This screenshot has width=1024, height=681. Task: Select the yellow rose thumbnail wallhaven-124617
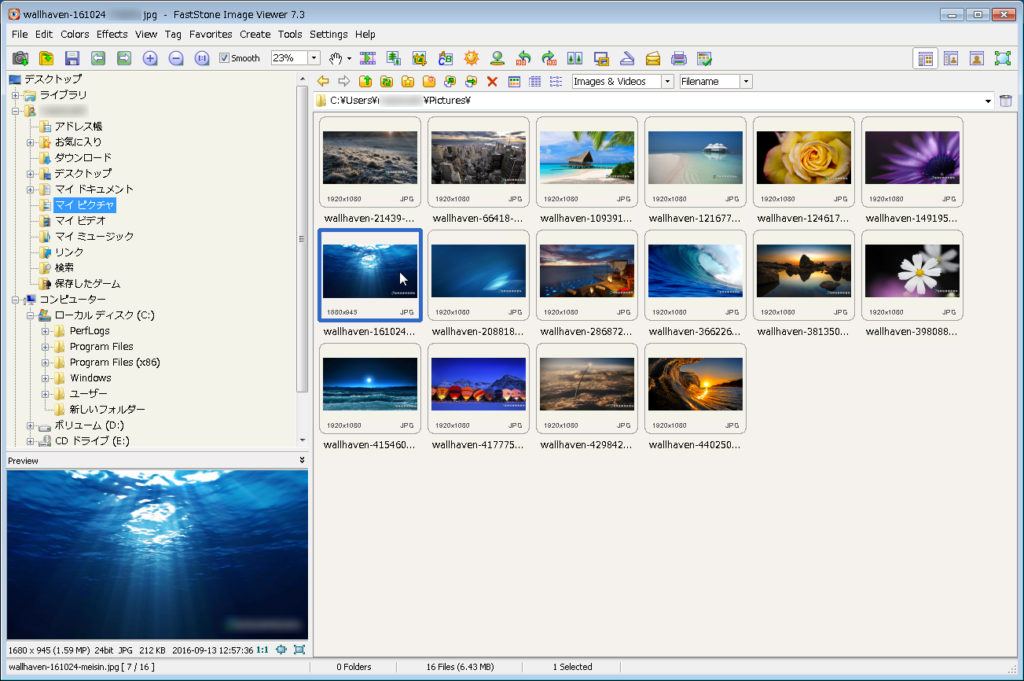click(804, 163)
